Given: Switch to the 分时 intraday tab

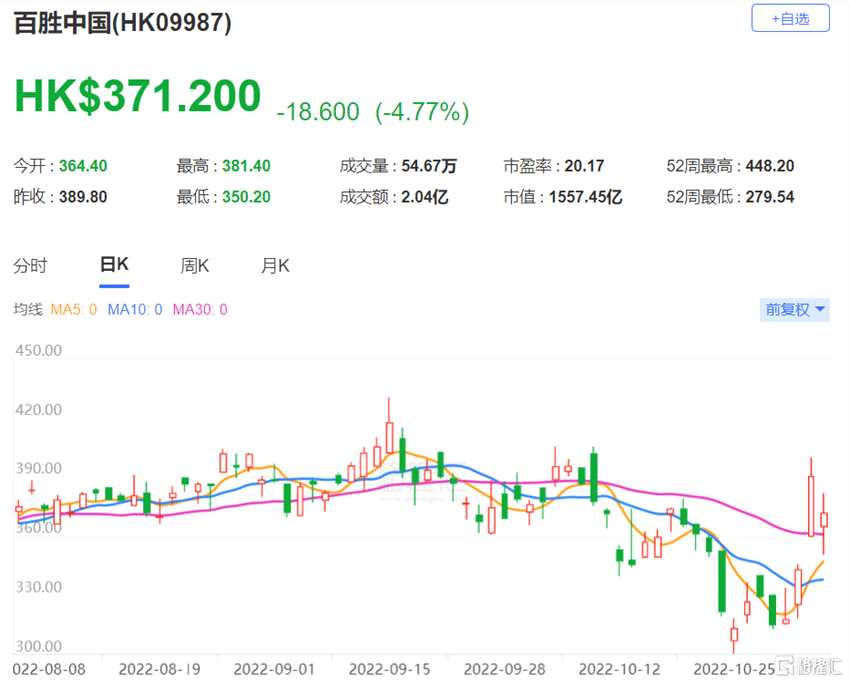Looking at the screenshot, I should pyautogui.click(x=30, y=266).
